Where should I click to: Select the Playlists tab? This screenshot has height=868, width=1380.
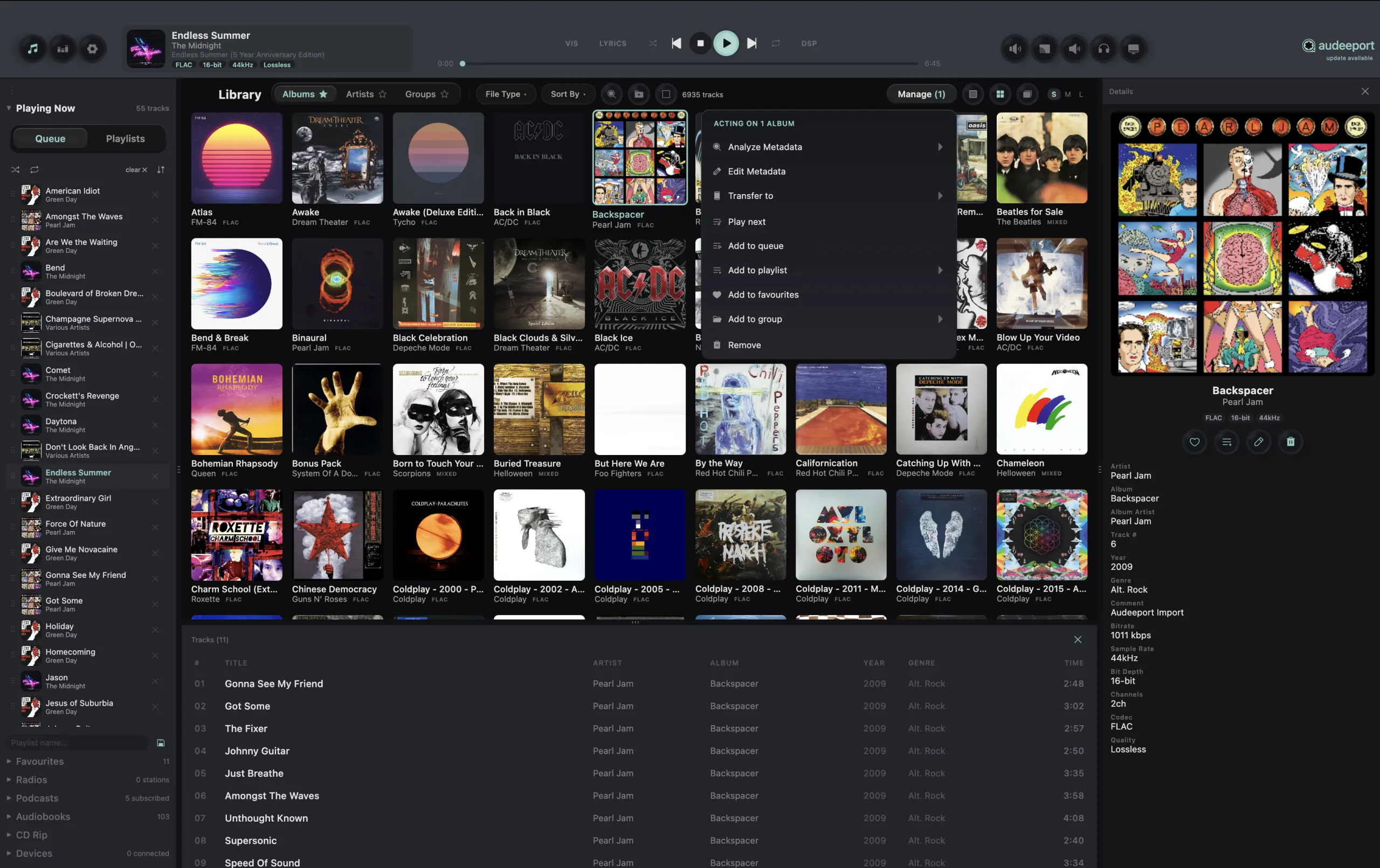click(x=125, y=139)
